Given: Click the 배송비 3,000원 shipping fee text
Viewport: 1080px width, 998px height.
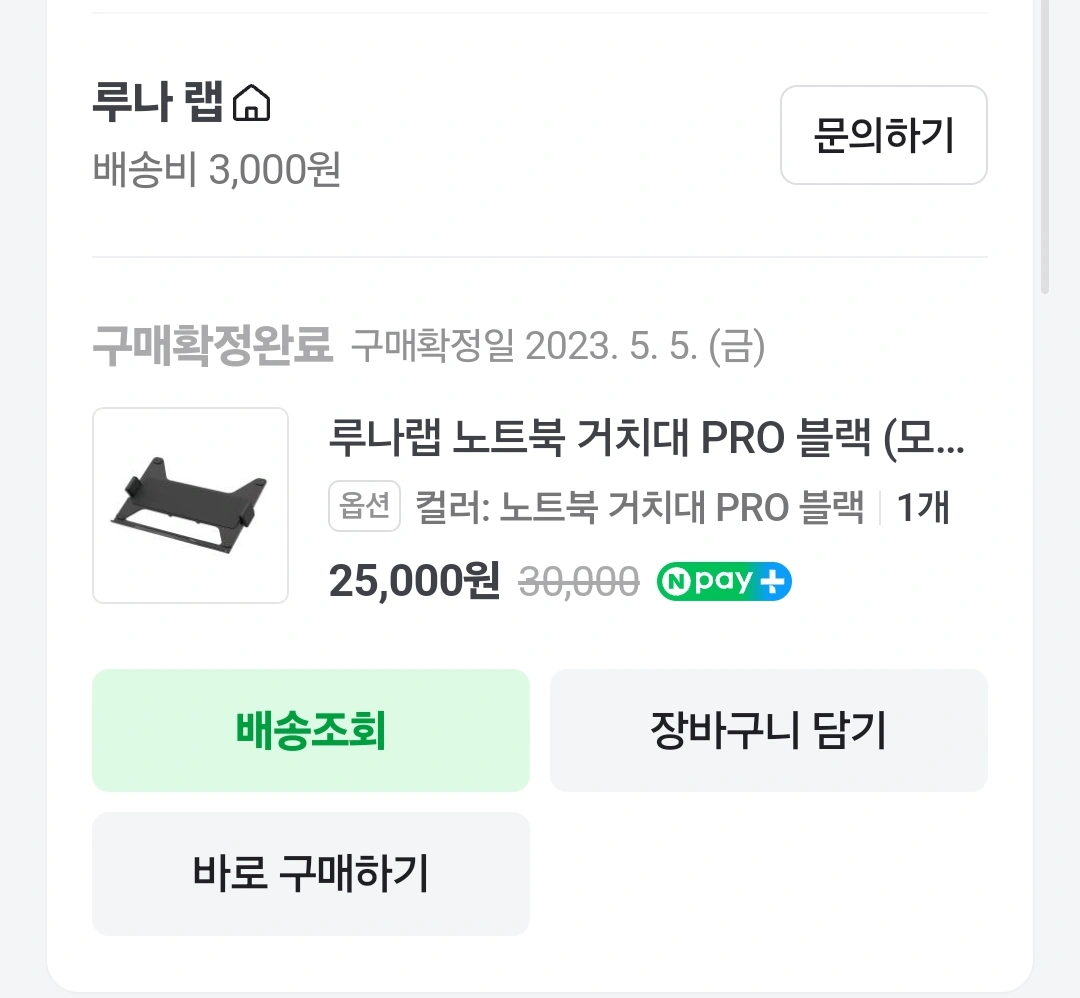Looking at the screenshot, I should pyautogui.click(x=217, y=169).
